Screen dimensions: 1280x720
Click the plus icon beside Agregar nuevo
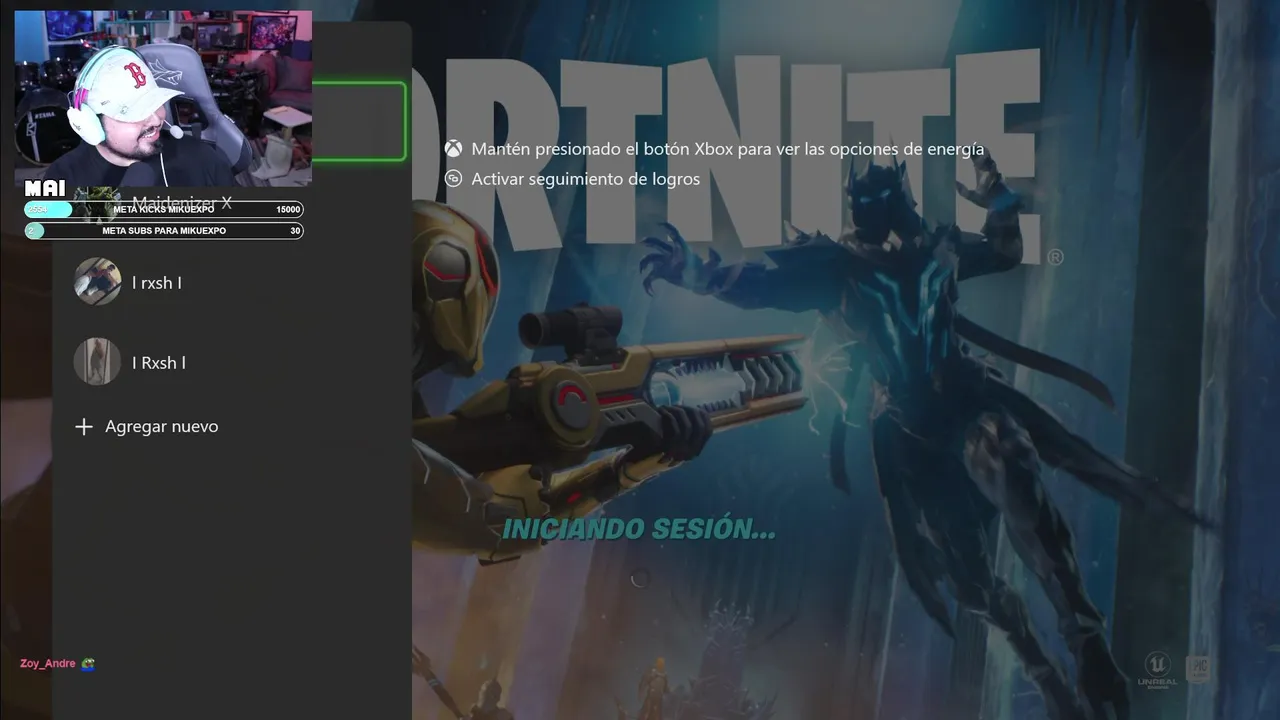(x=84, y=427)
